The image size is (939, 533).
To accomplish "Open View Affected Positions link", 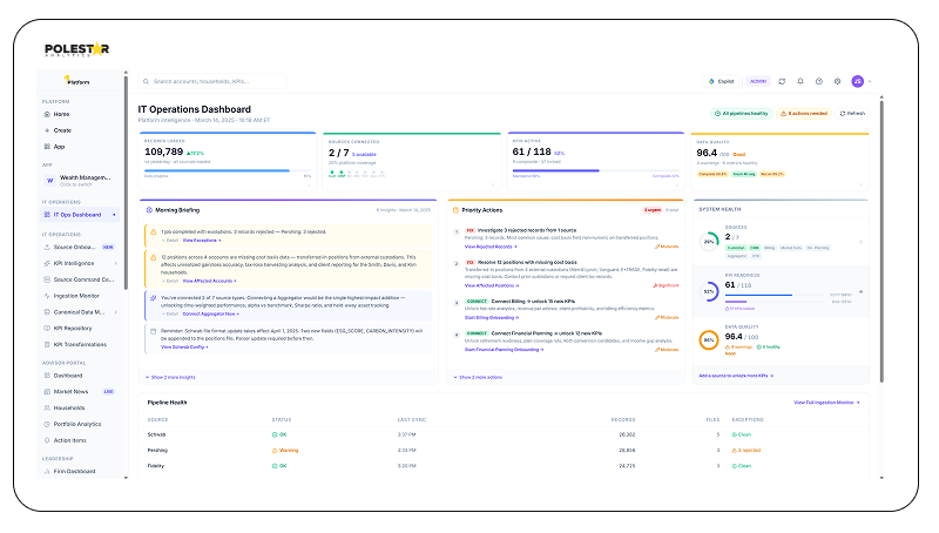I will pos(492,286).
